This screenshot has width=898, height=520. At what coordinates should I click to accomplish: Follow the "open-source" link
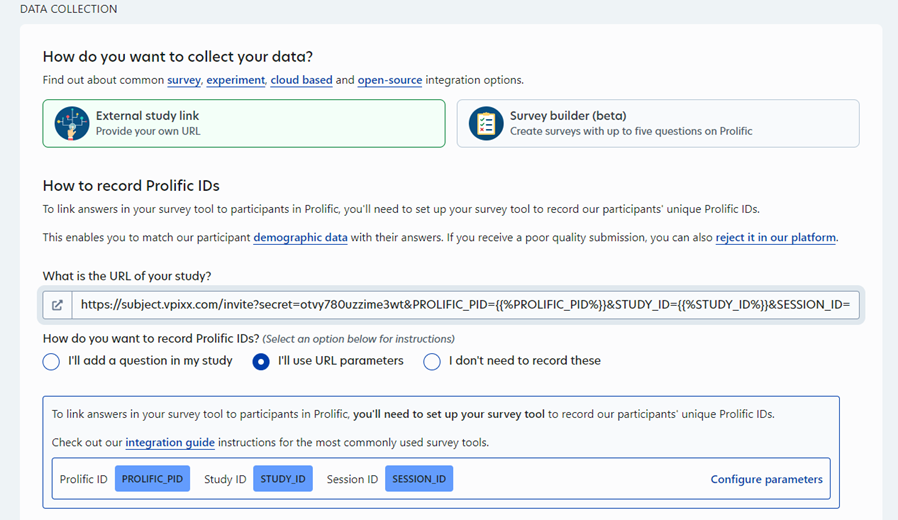pos(390,80)
